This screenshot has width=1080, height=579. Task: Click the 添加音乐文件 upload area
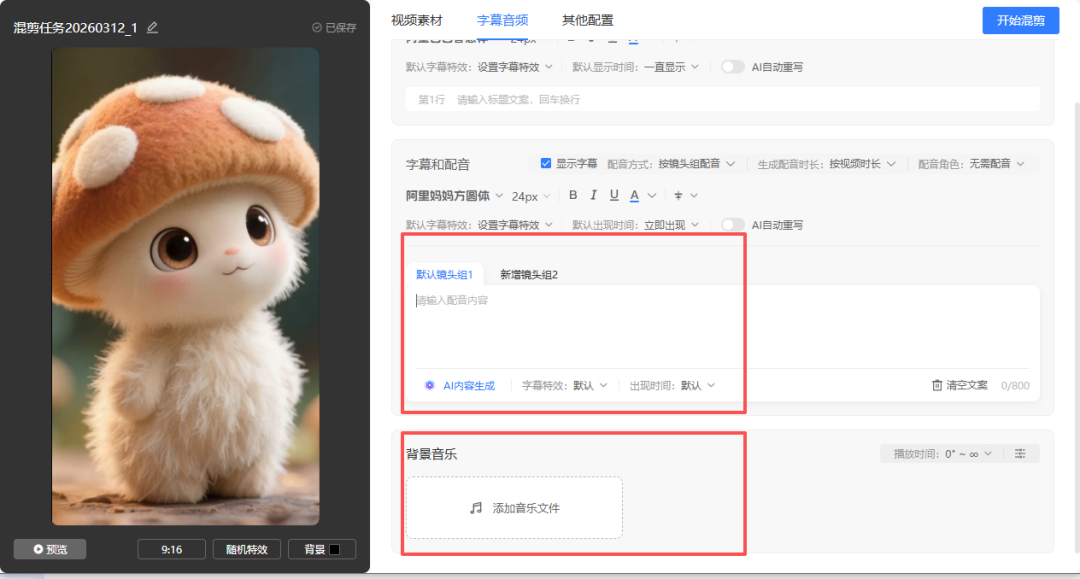click(x=514, y=508)
